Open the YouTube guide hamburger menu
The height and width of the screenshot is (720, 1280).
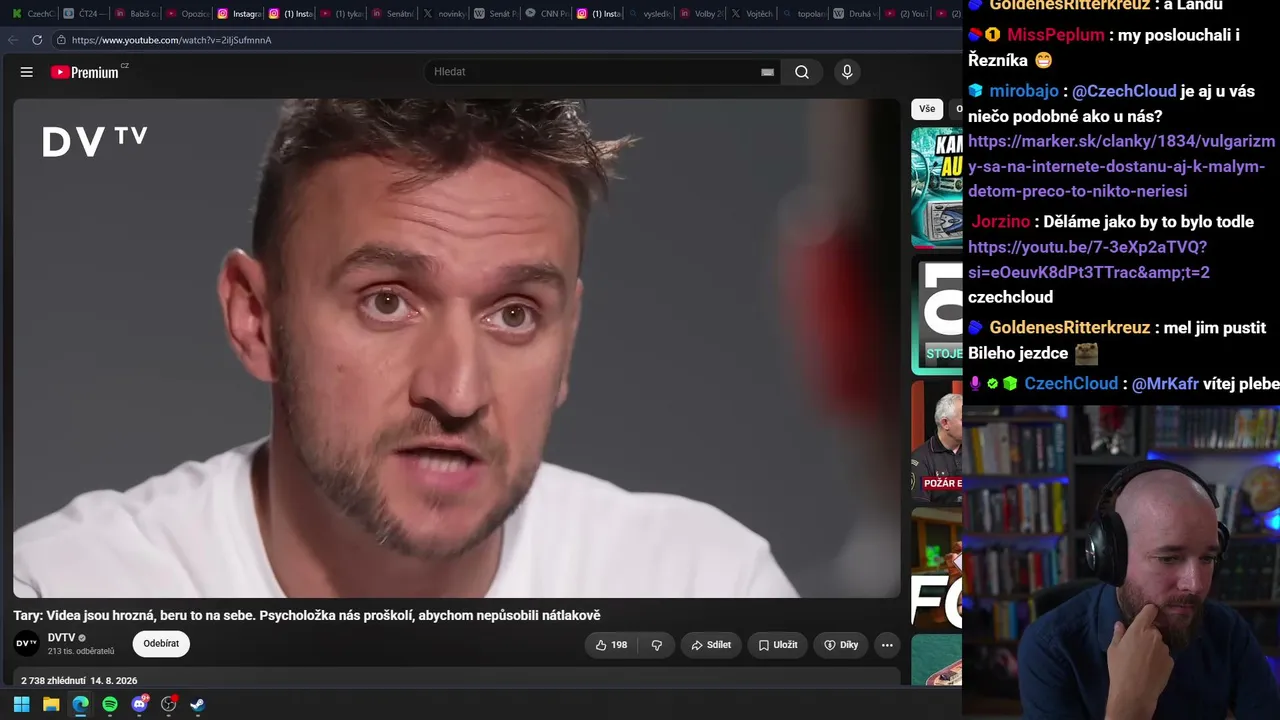click(27, 72)
